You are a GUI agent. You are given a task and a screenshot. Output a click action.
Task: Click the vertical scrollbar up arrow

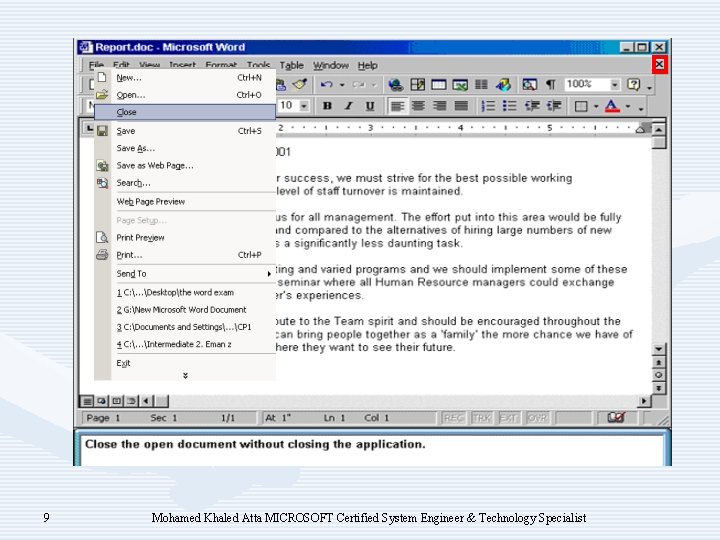coord(658,130)
